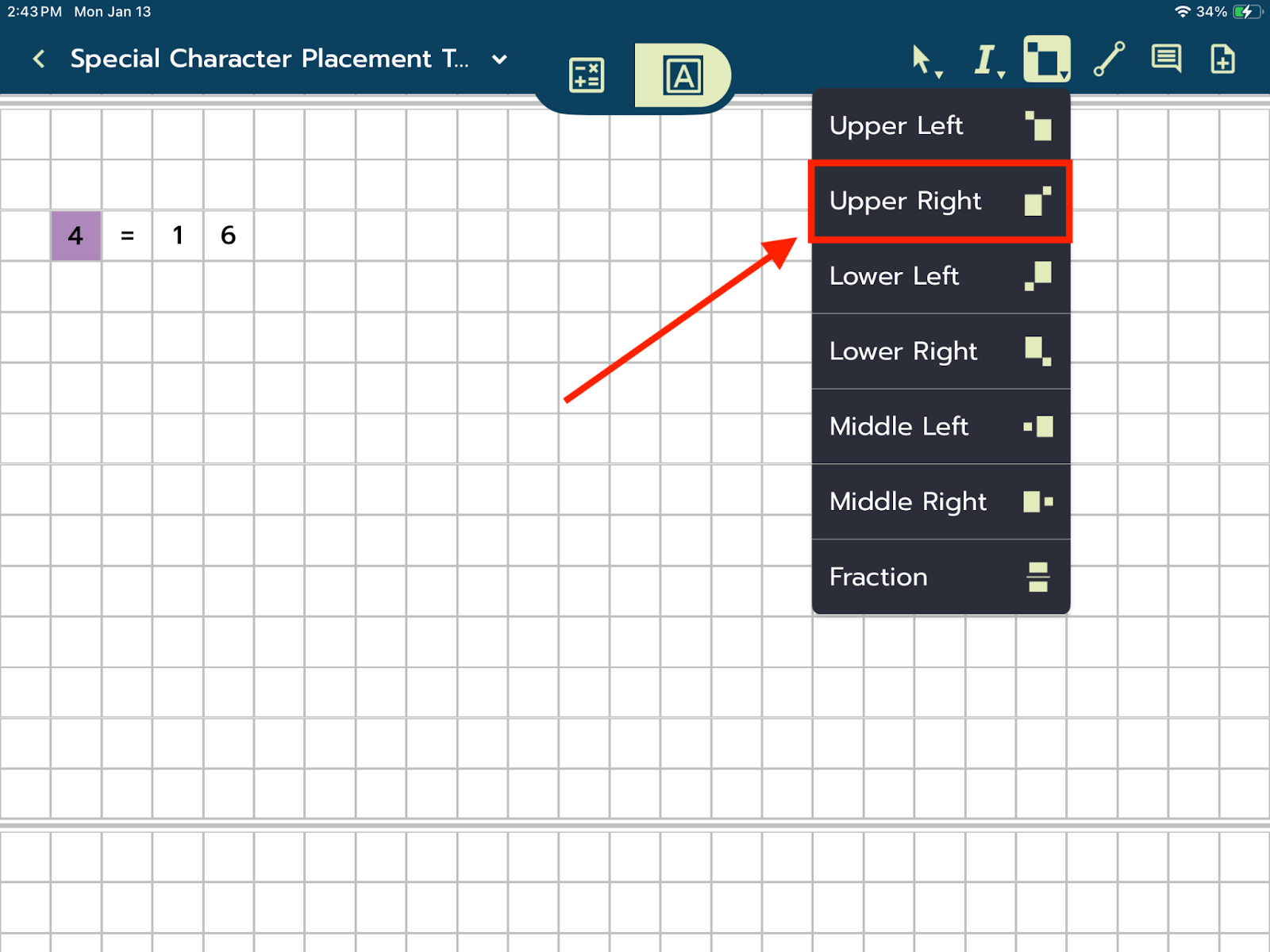Tap the purple highlighted cell with 4

tap(76, 236)
